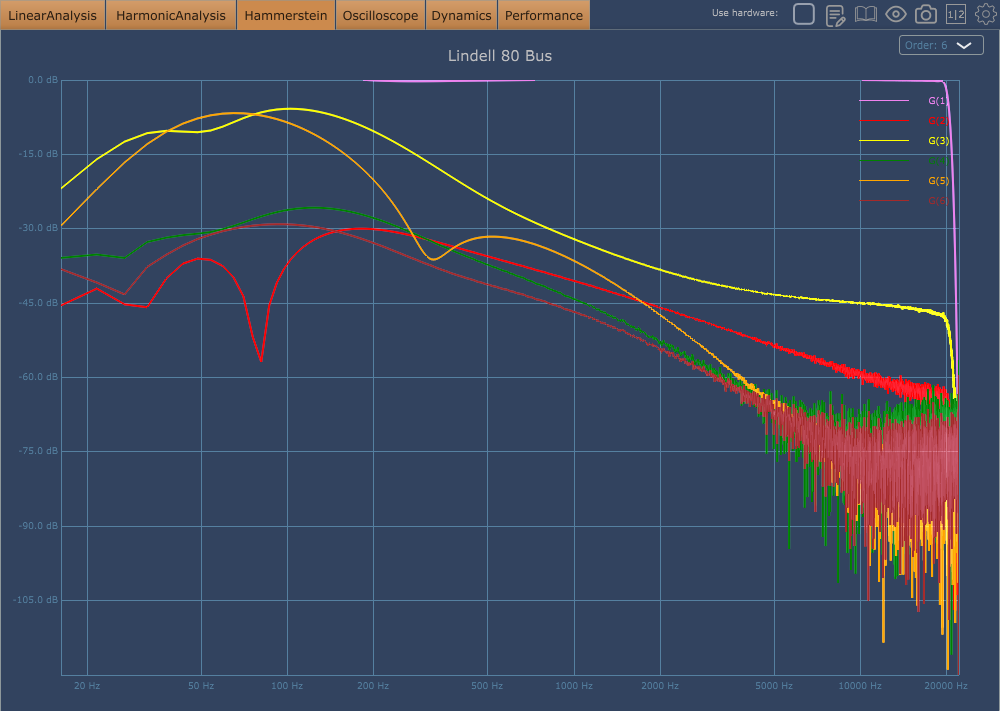The height and width of the screenshot is (711, 1000).
Task: Take a snapshot with the camera icon
Action: (925, 14)
